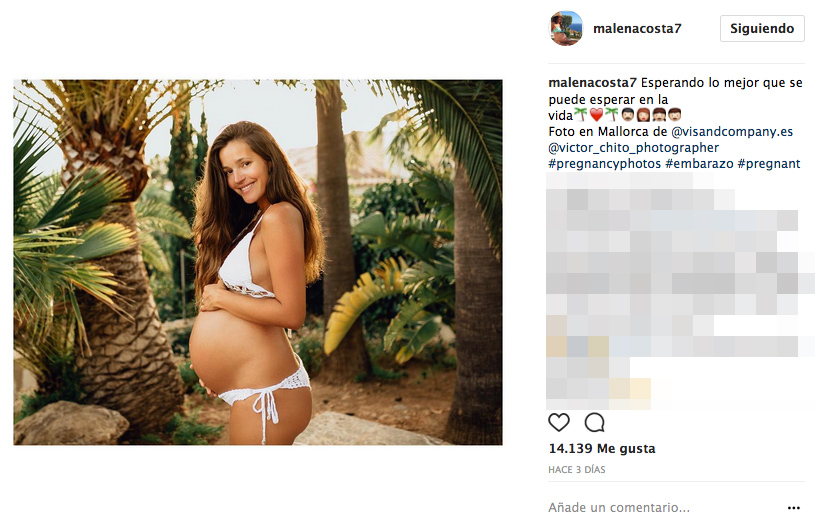This screenshot has width=815, height=526.
Task: Open the #pregnant hashtag
Action: 769,163
